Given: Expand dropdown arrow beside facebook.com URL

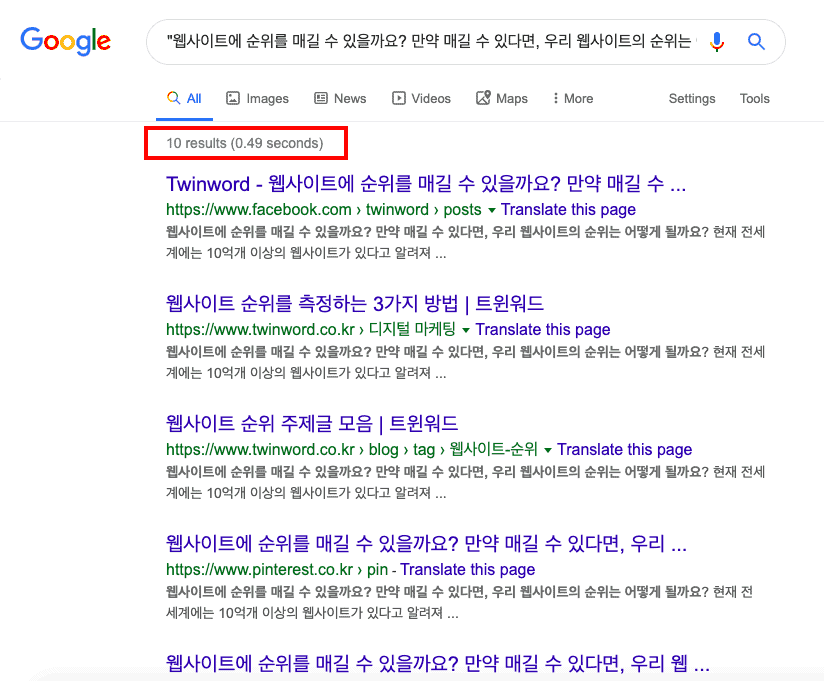Looking at the screenshot, I should (x=492, y=210).
